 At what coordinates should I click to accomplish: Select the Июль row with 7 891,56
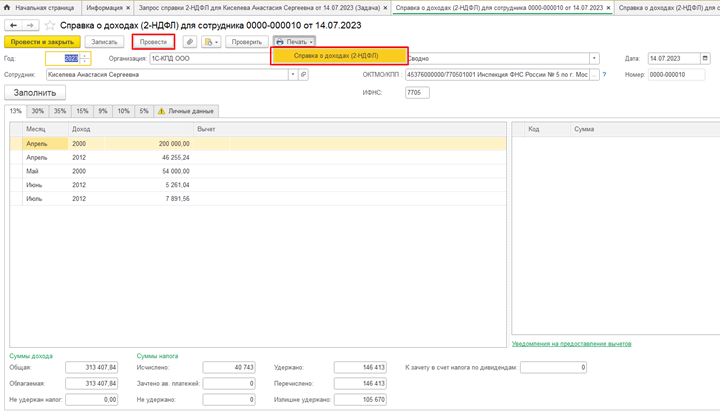(x=258, y=199)
